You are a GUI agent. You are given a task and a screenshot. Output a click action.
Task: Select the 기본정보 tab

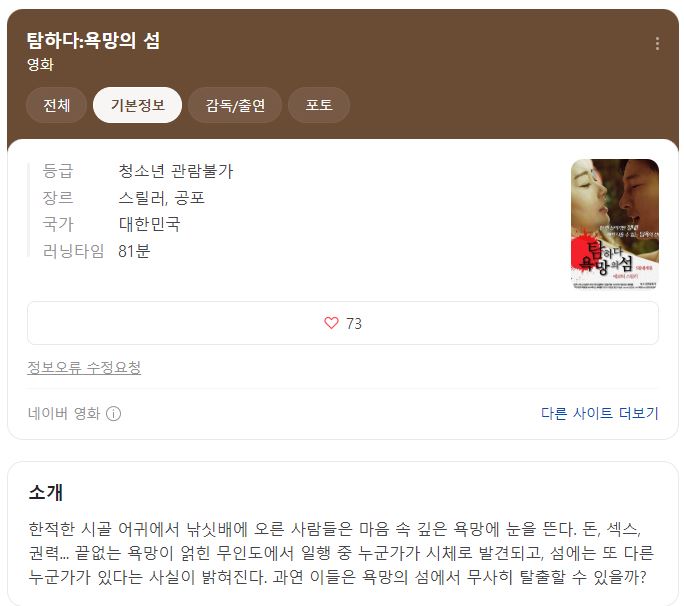(137, 105)
